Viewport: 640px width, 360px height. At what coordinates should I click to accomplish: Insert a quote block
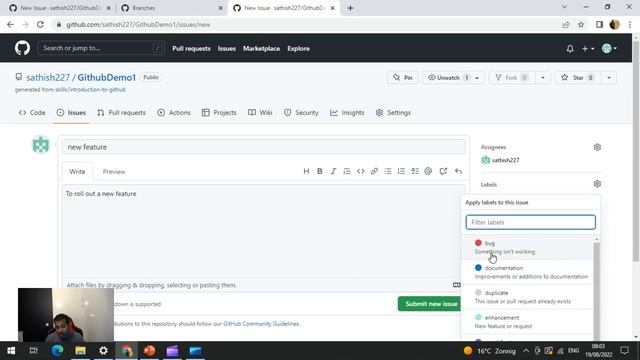[x=347, y=171]
